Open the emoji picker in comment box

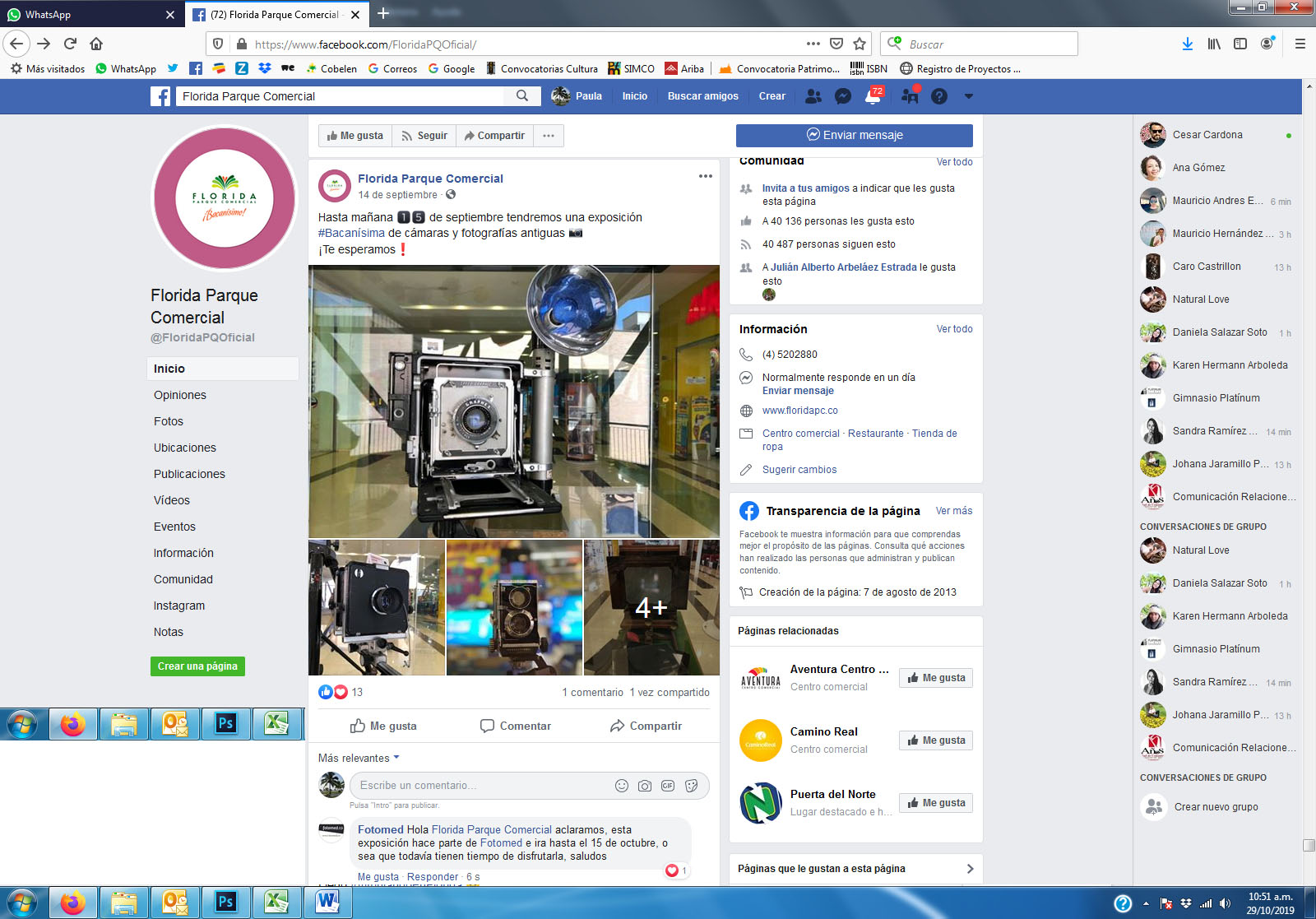(622, 786)
